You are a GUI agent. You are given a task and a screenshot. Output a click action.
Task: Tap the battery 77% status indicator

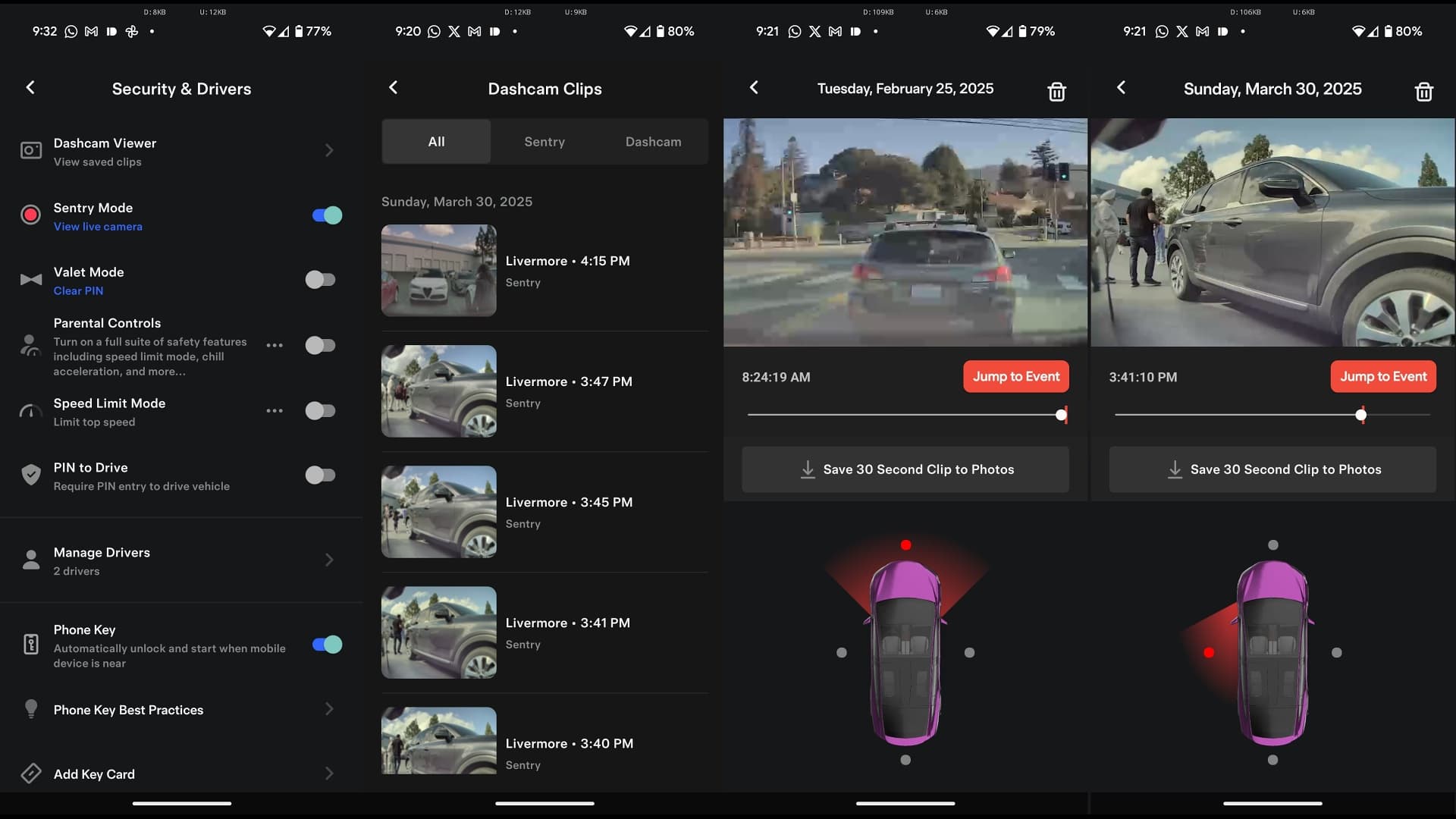click(313, 32)
